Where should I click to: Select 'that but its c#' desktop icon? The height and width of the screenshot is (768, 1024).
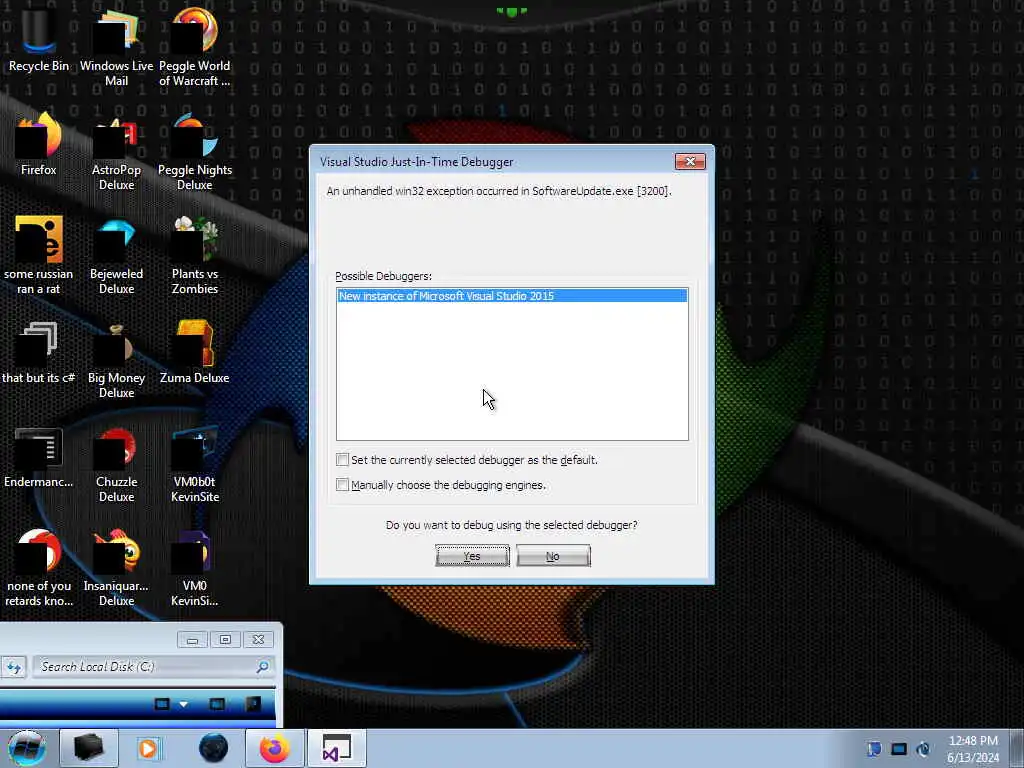[x=39, y=351]
